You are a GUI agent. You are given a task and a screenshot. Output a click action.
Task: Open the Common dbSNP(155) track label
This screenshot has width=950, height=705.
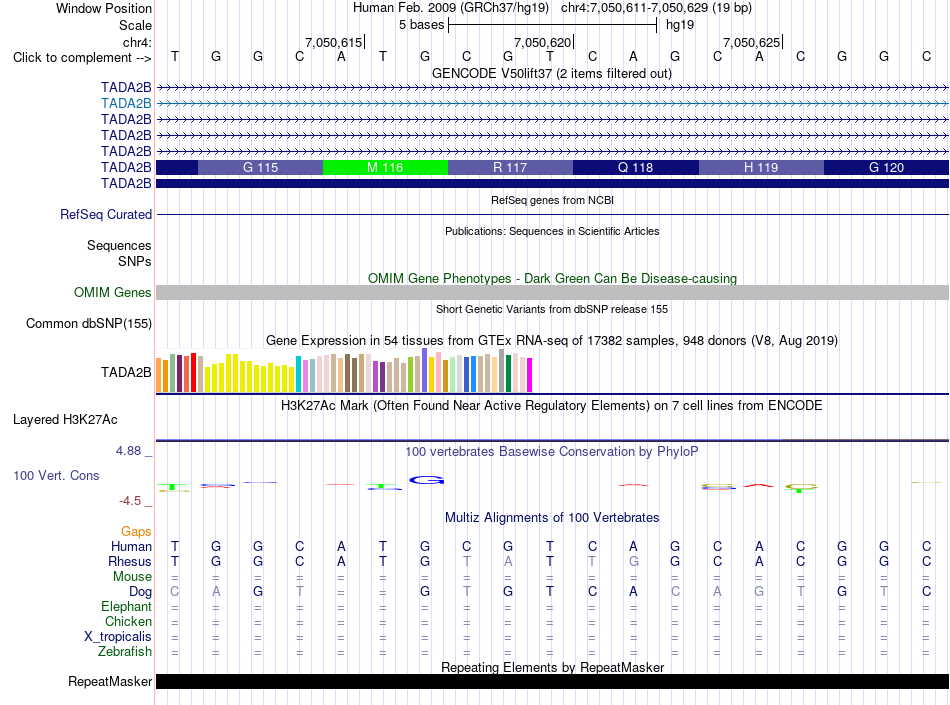pos(89,323)
